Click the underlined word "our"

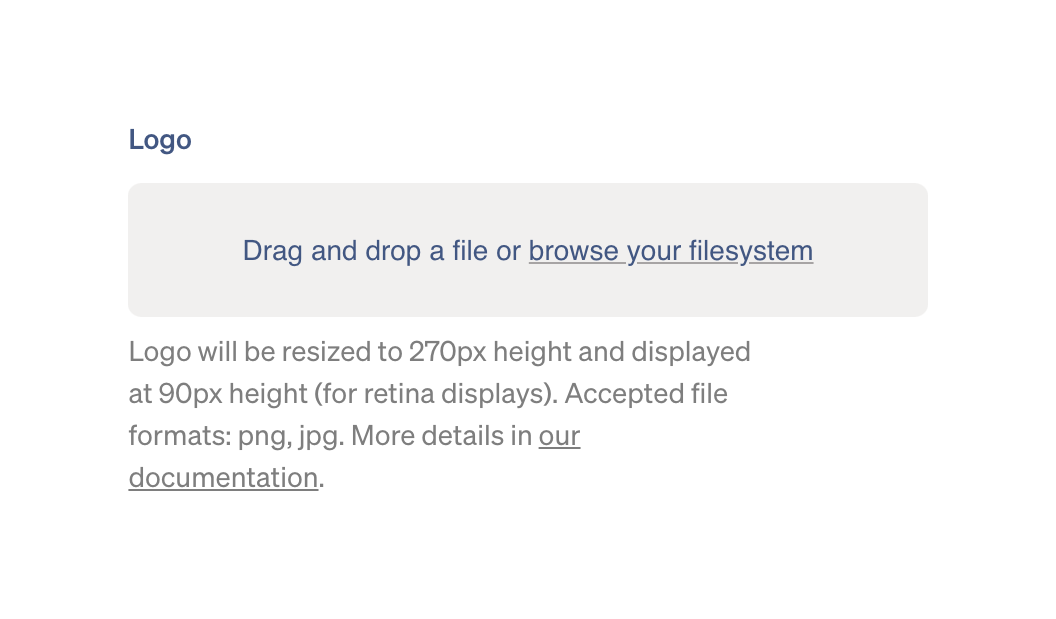[559, 436]
